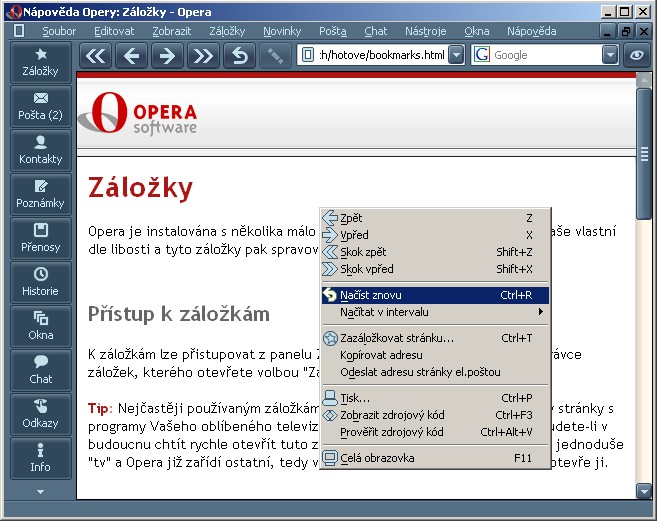
Task: Choose Zpět in the context menu
Action: [x=435, y=218]
